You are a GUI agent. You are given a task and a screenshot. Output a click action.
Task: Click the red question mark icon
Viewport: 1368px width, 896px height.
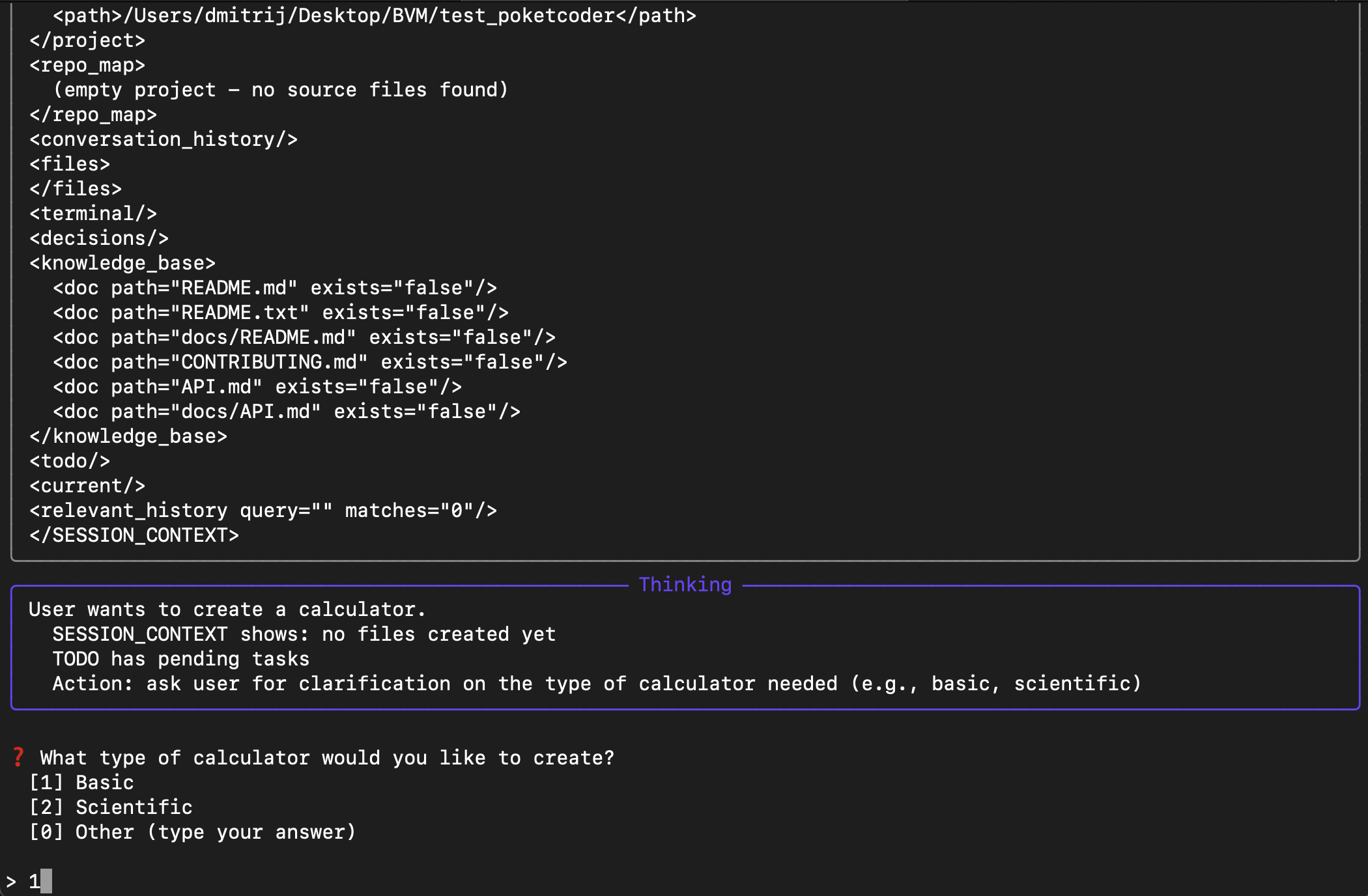18,757
